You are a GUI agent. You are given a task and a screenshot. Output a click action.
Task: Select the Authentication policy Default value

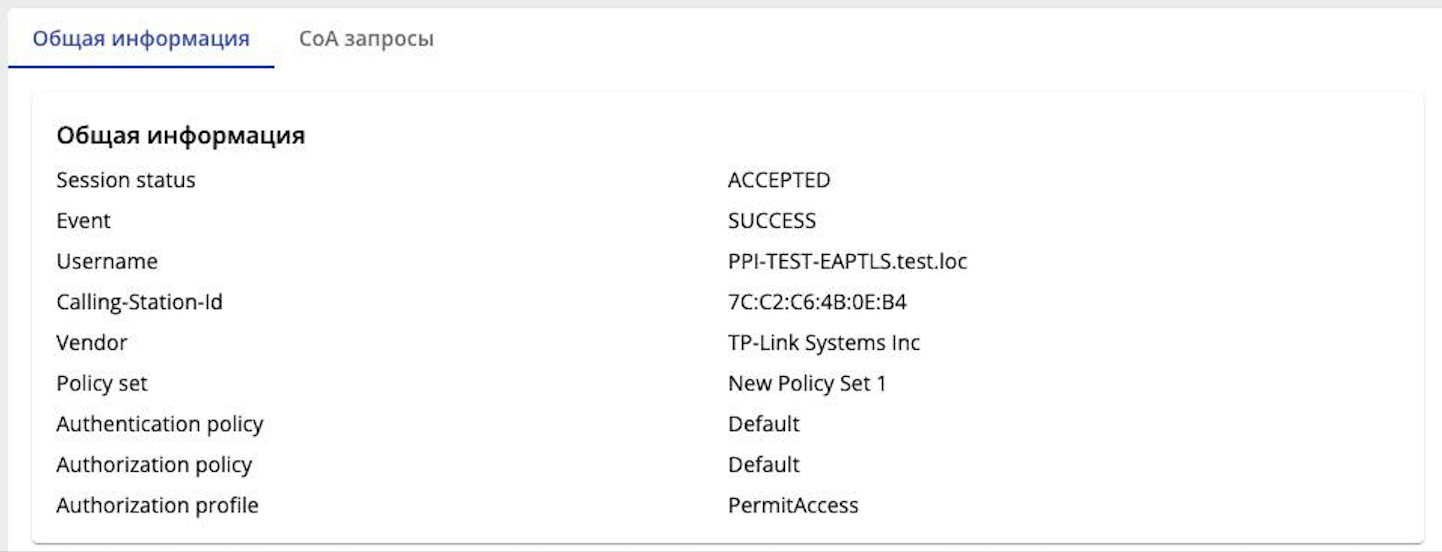(x=764, y=424)
